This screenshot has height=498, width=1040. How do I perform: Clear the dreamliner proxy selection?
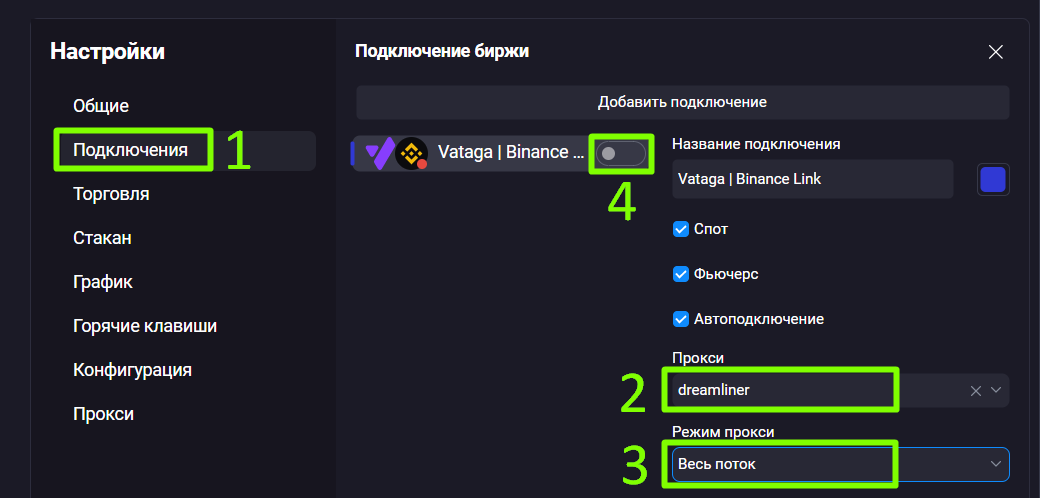(x=975, y=391)
